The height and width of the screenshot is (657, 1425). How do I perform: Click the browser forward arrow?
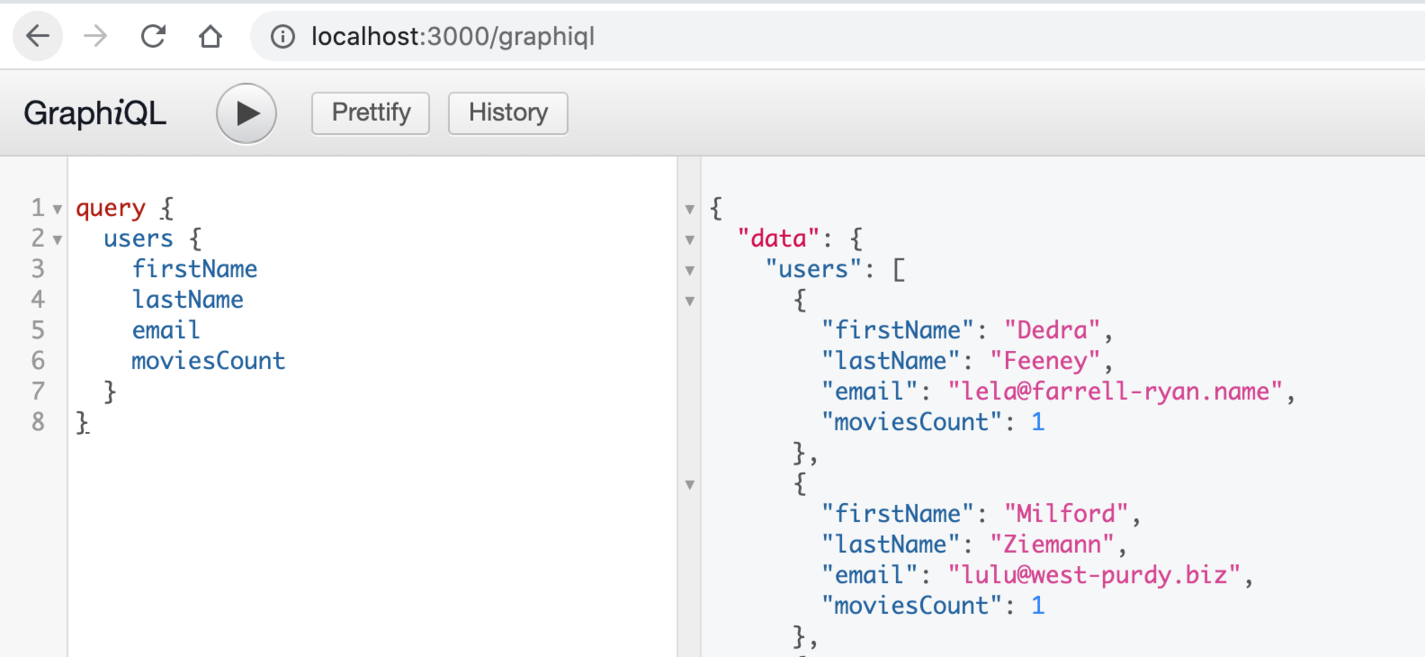click(96, 37)
